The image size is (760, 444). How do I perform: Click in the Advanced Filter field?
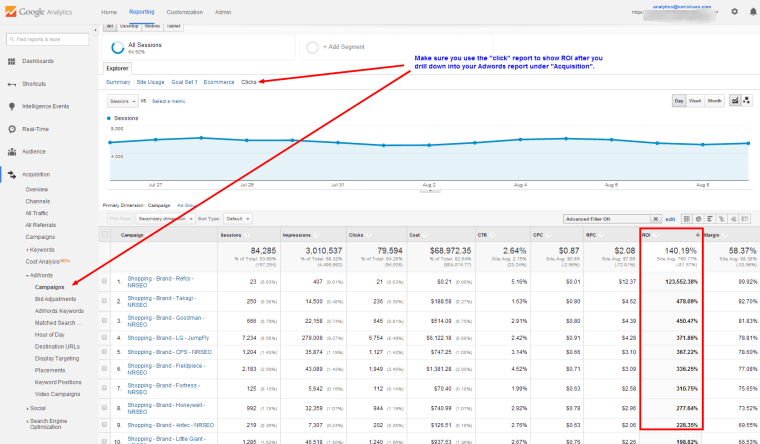coord(607,219)
